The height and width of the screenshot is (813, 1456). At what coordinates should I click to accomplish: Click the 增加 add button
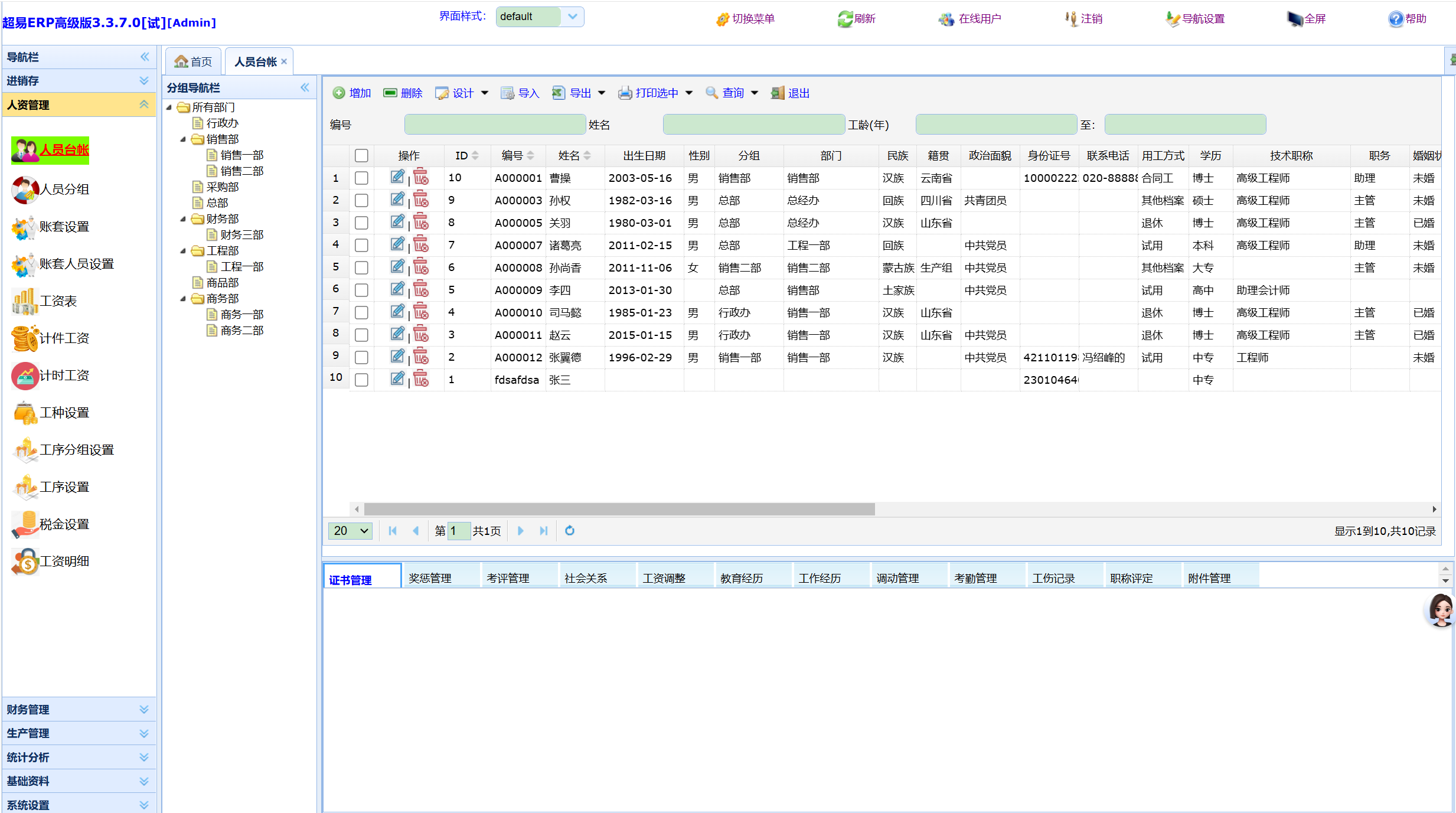pyautogui.click(x=352, y=93)
